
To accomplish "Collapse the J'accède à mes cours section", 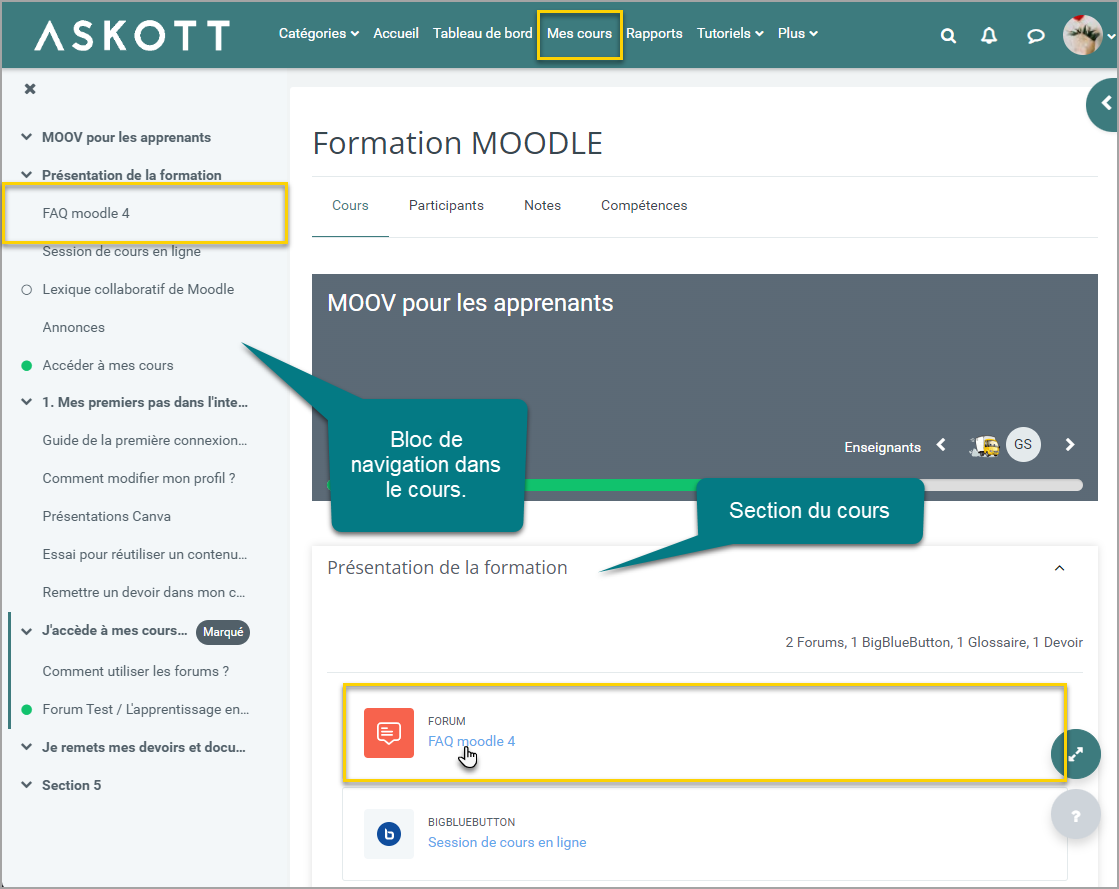I will [x=26, y=631].
